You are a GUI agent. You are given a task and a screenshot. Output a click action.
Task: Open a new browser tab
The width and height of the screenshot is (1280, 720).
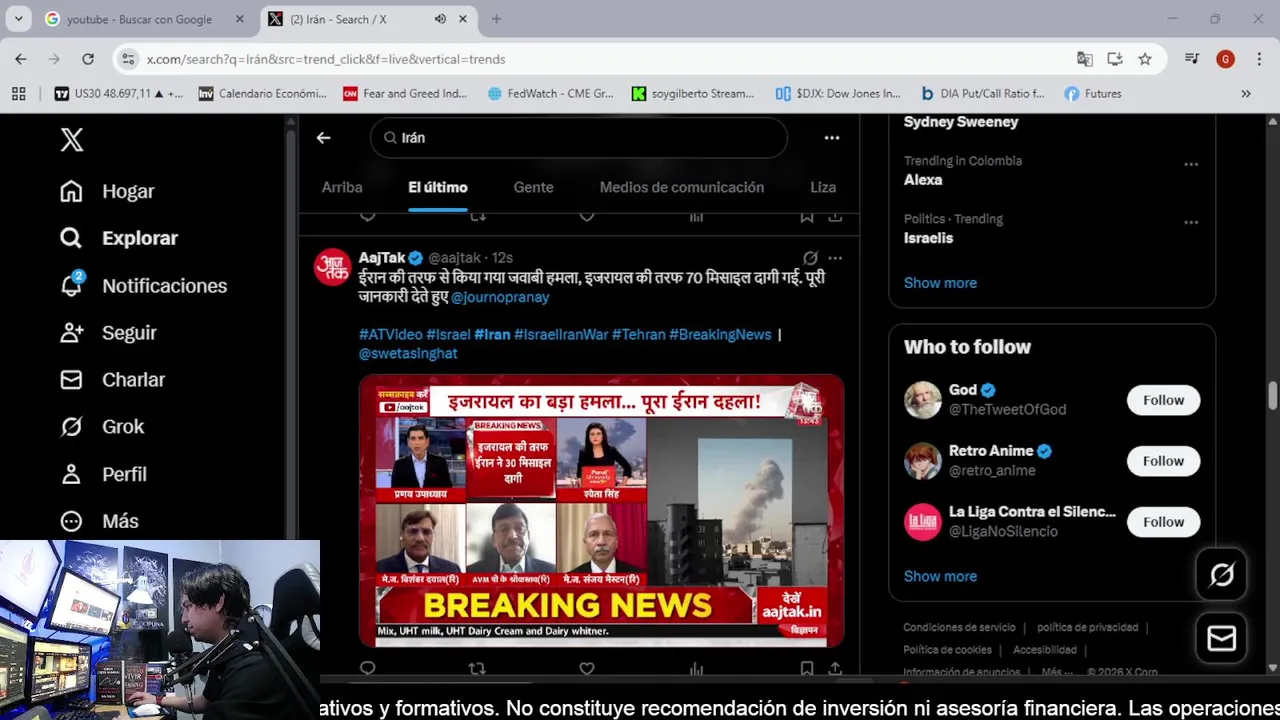pos(496,19)
